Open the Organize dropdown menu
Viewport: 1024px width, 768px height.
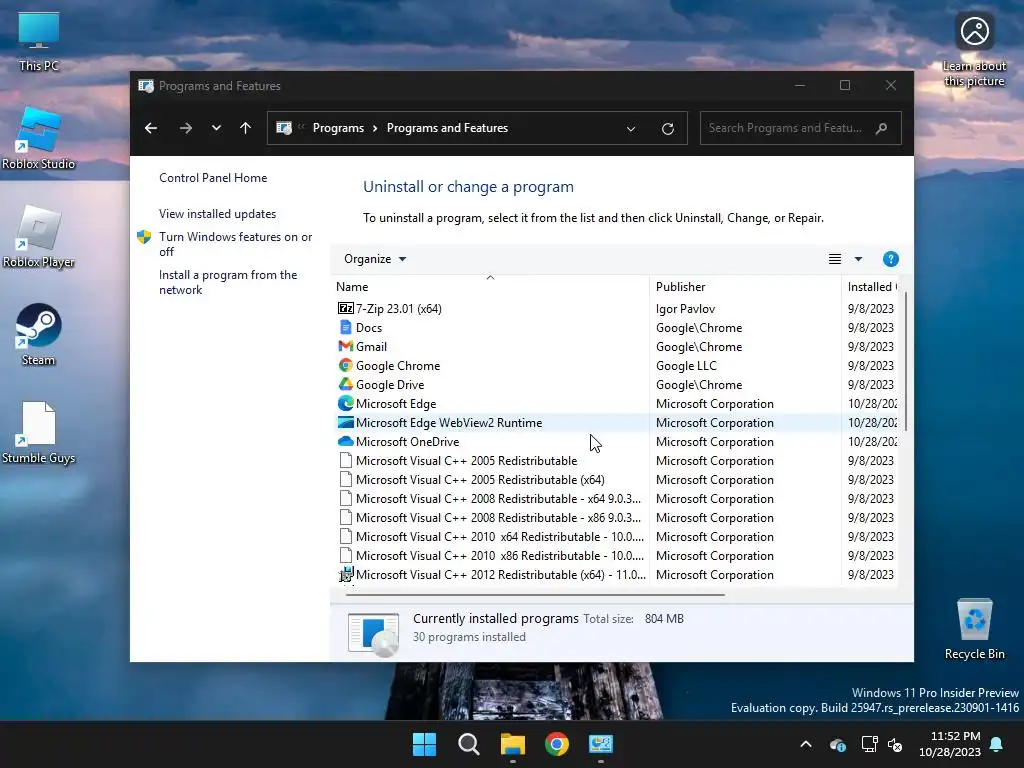tap(375, 259)
